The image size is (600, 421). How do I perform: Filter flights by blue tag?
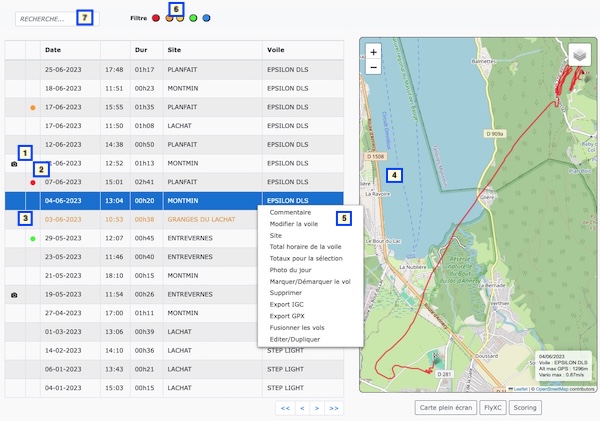pyautogui.click(x=206, y=18)
